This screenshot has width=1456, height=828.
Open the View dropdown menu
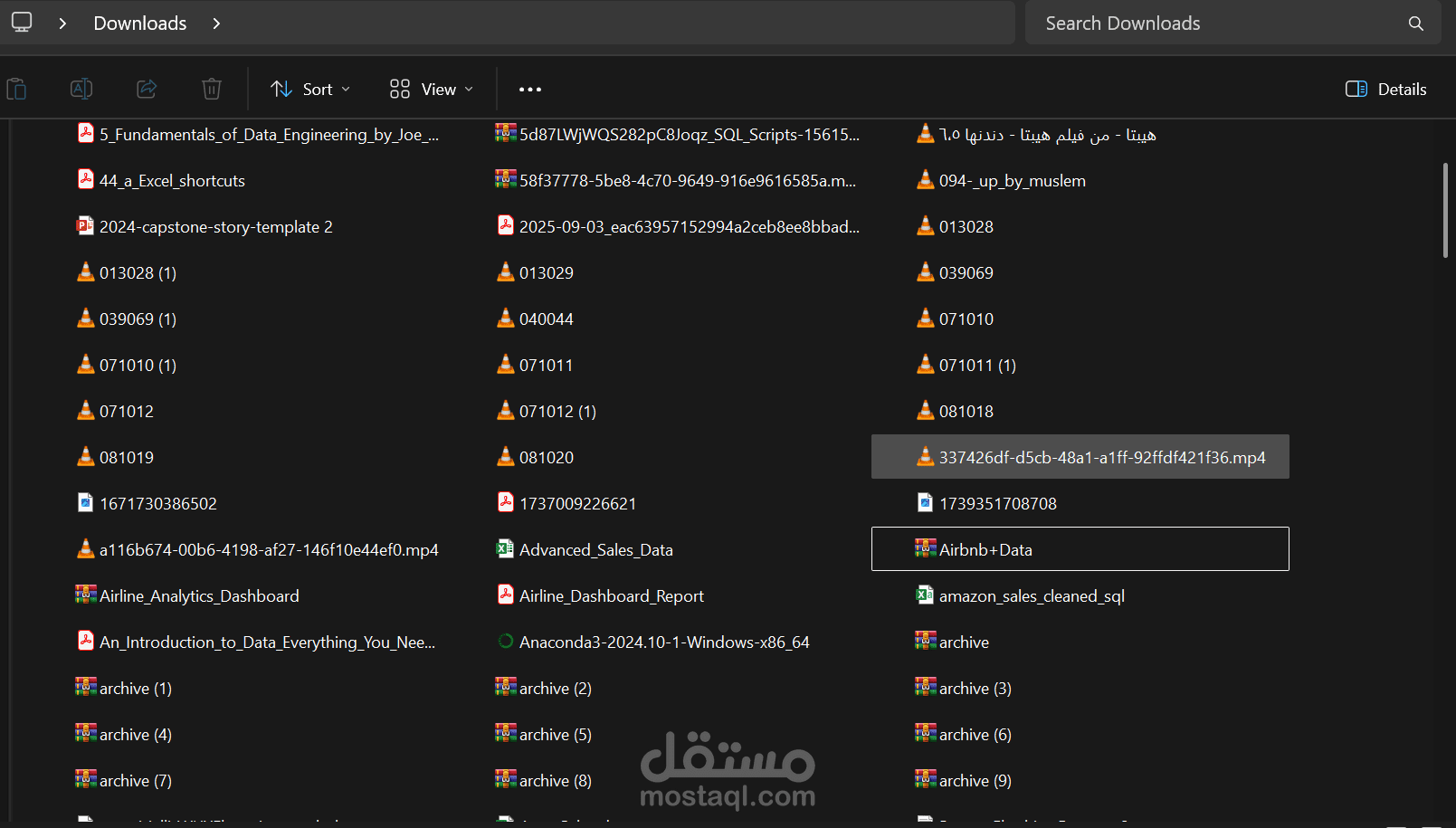432,89
